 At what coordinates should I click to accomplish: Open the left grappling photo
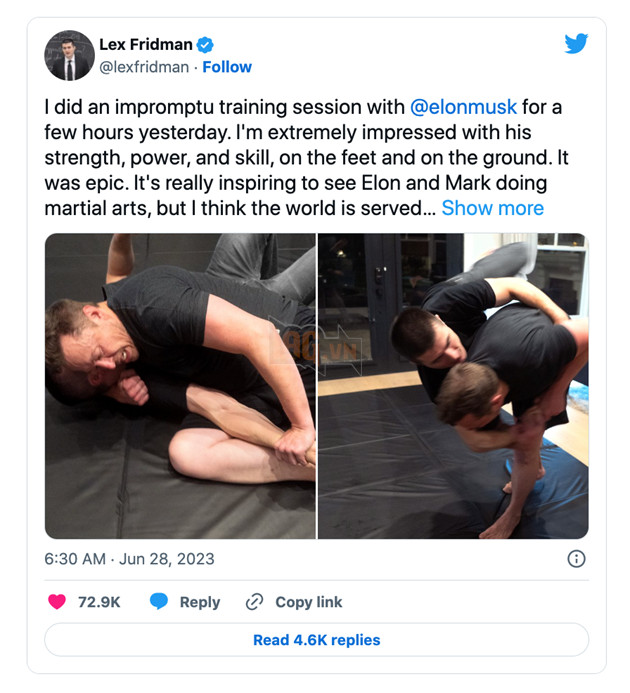[x=180, y=386]
